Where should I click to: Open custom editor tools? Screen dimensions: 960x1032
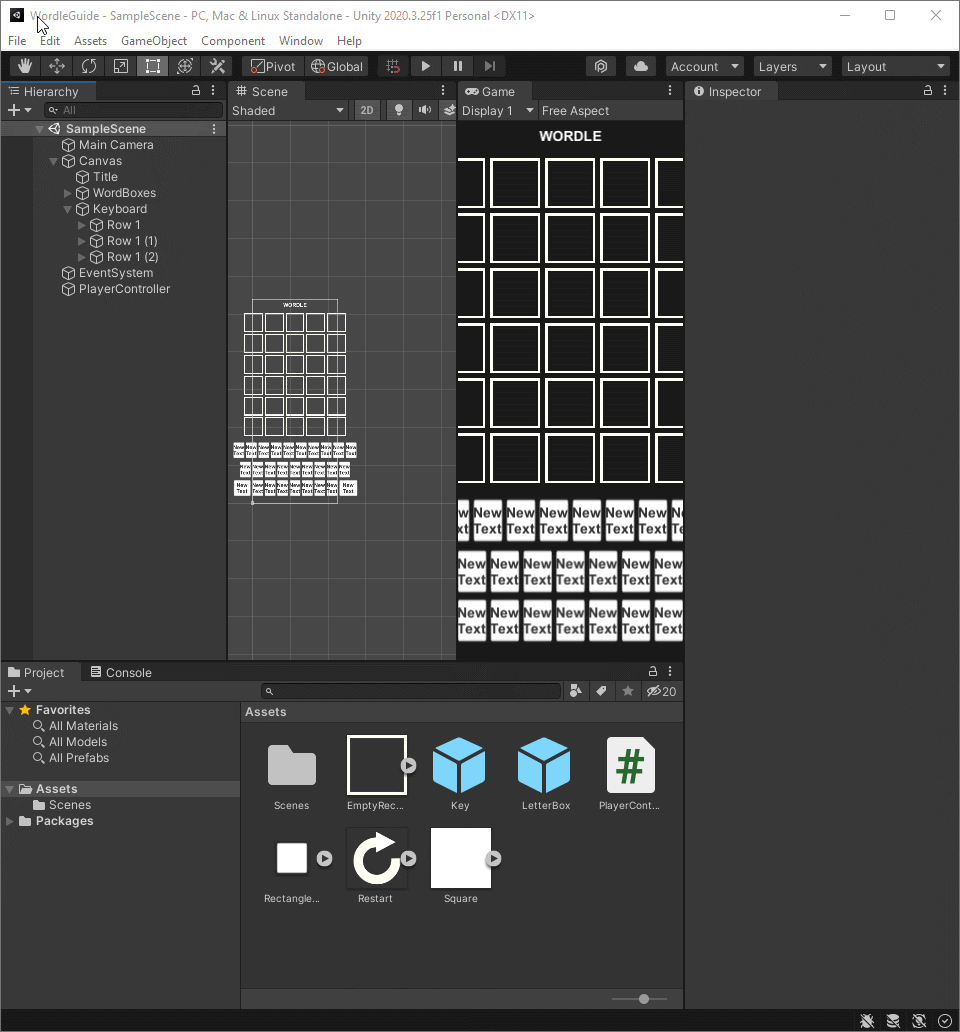tap(217, 66)
